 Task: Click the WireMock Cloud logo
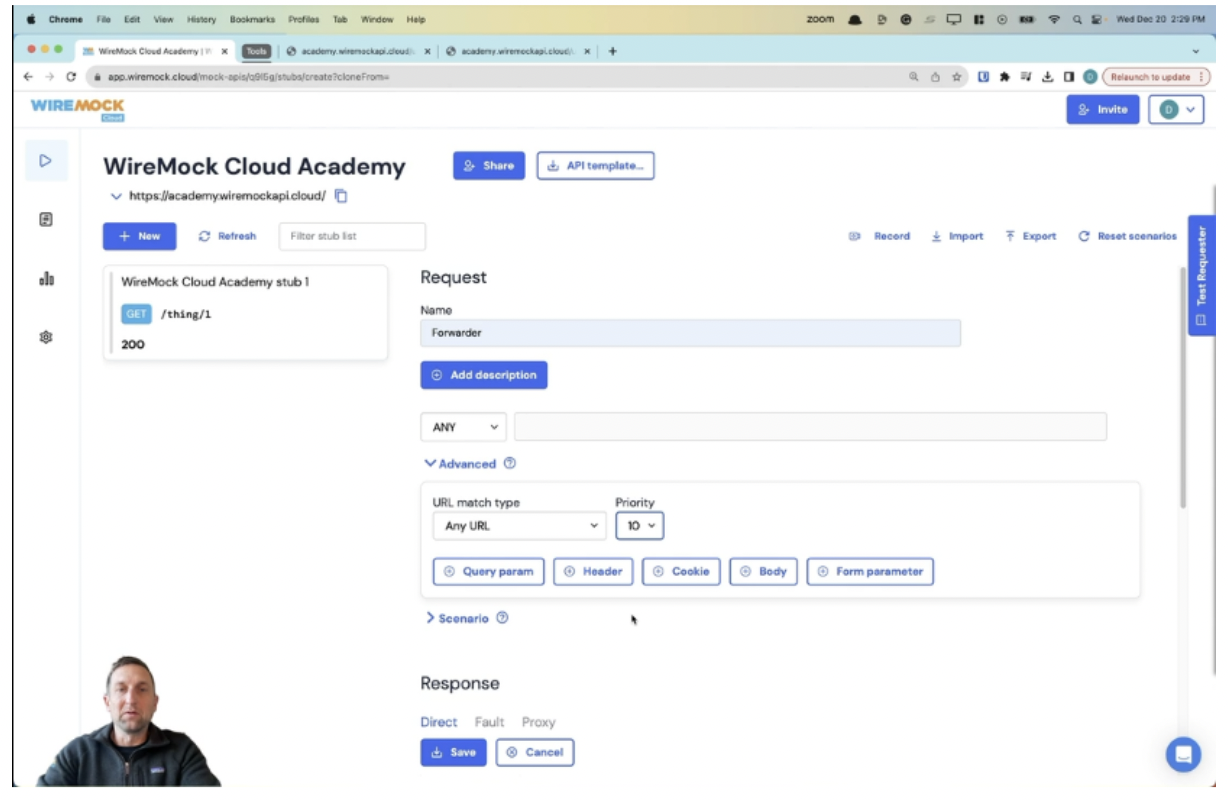coord(77,109)
